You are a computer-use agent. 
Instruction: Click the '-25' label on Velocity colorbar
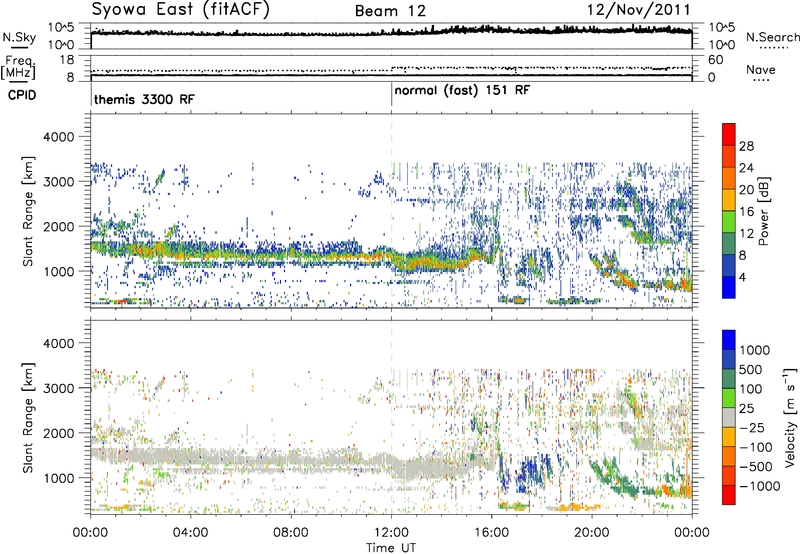point(752,428)
